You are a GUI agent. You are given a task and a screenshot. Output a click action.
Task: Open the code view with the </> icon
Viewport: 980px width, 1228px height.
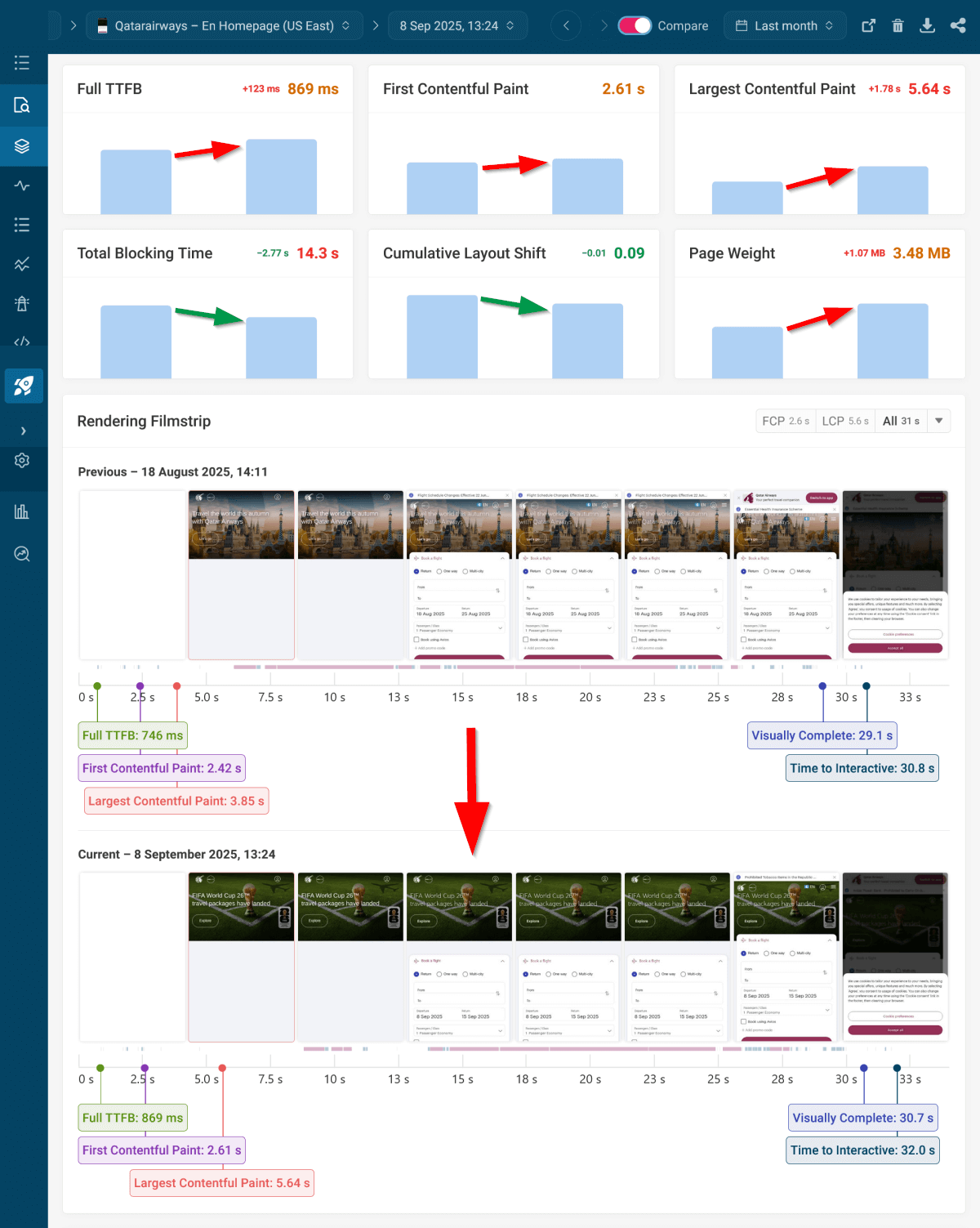pos(23,342)
